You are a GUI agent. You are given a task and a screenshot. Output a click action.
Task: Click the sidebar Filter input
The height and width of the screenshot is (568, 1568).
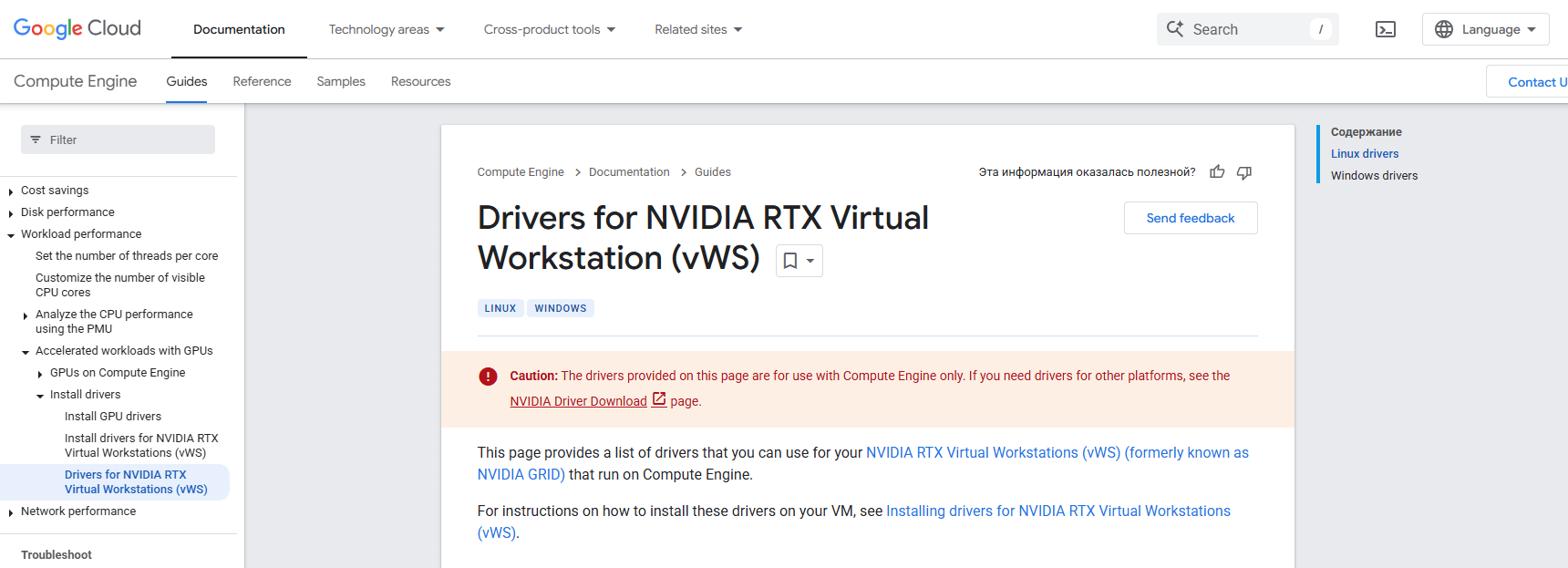pos(118,139)
